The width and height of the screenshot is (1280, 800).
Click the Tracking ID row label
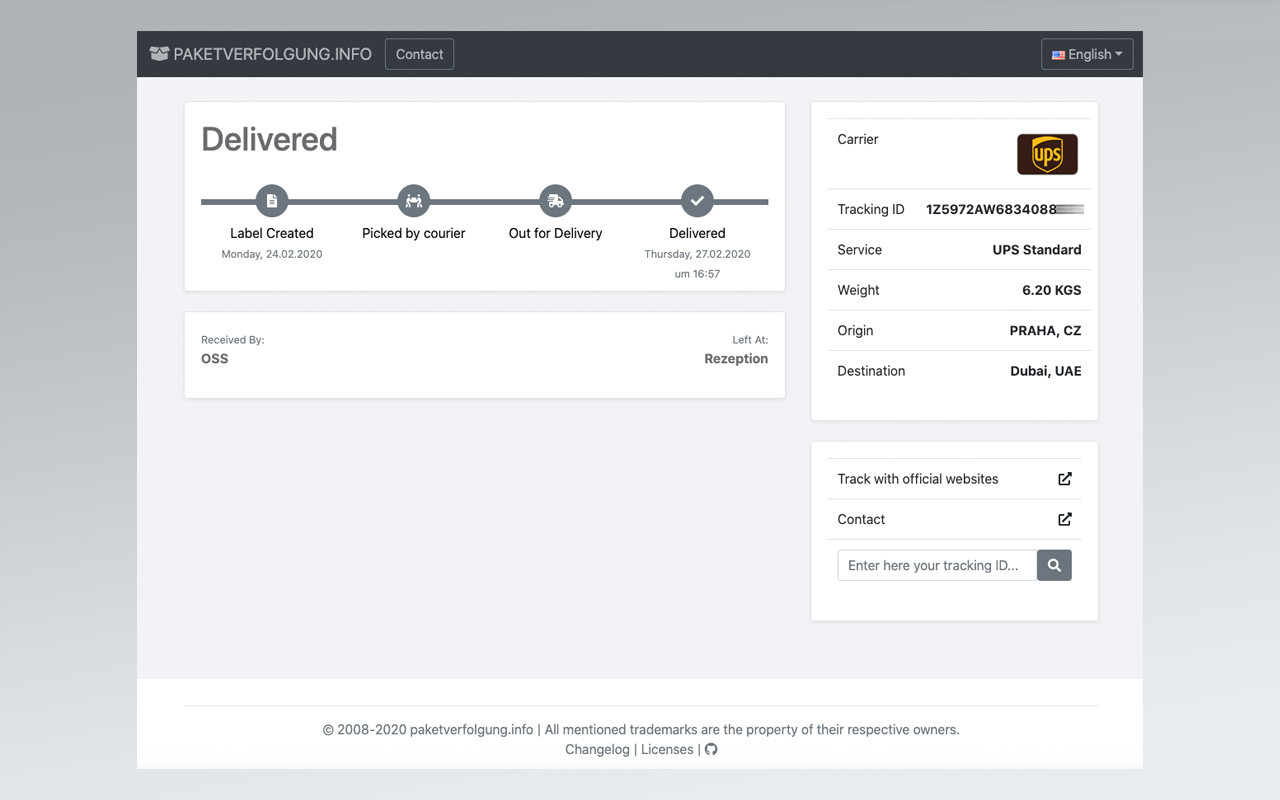(871, 209)
